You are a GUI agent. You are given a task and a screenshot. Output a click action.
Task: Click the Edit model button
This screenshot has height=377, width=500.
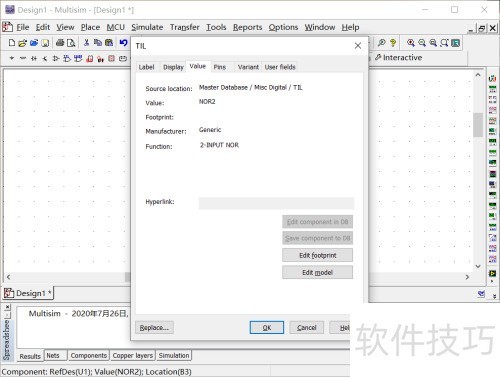317,272
